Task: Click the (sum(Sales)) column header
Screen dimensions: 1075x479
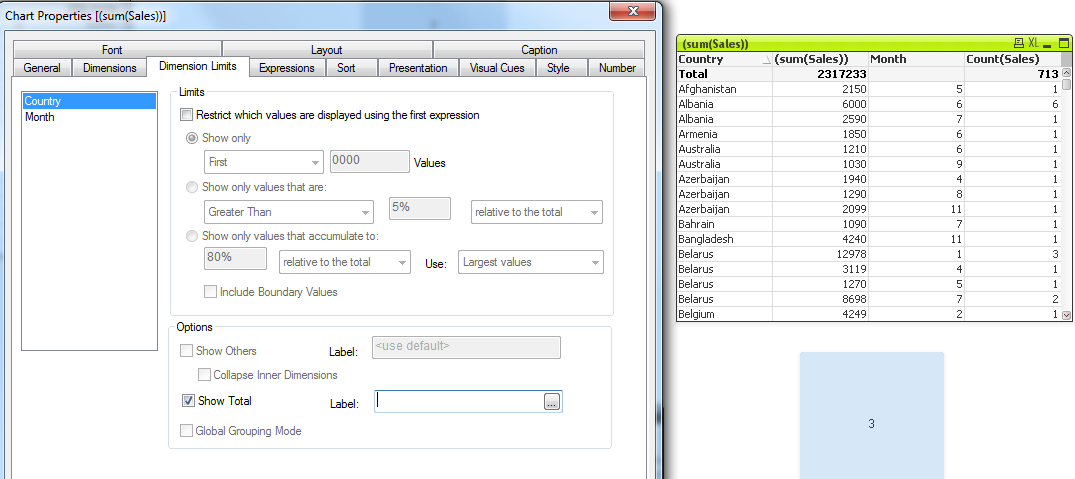Action: [821, 60]
